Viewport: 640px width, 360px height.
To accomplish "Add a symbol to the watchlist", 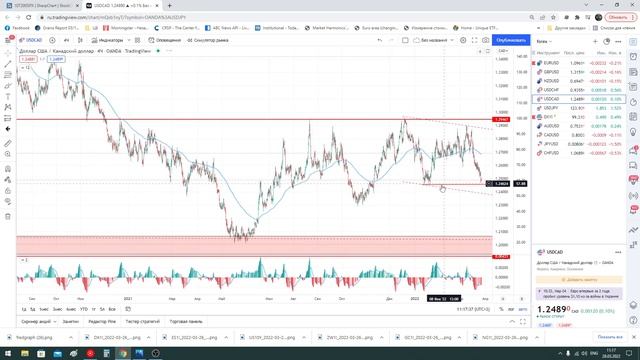I will click(595, 42).
